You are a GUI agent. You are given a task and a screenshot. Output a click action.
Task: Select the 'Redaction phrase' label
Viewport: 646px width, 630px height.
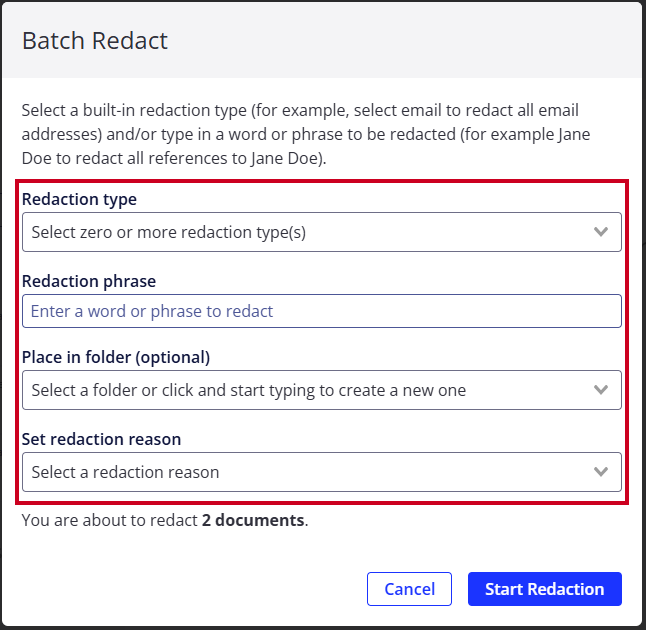tap(89, 281)
